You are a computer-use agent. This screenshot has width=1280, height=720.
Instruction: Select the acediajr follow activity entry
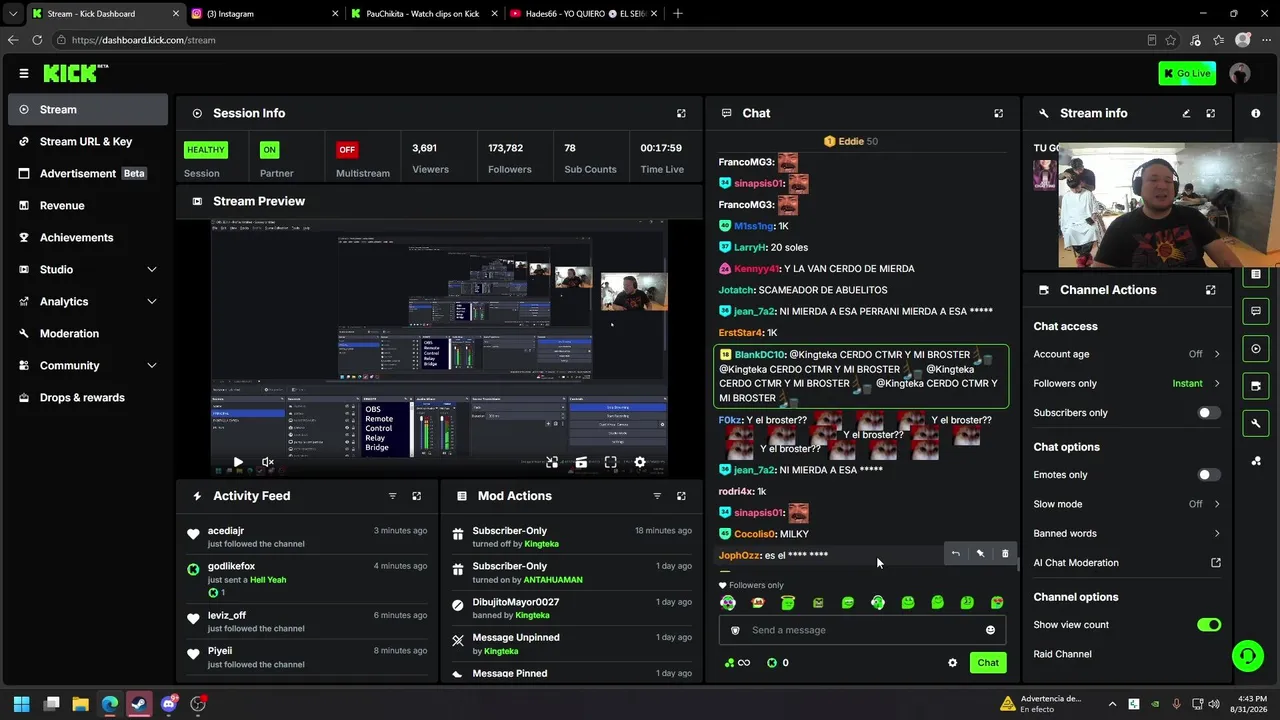point(308,537)
